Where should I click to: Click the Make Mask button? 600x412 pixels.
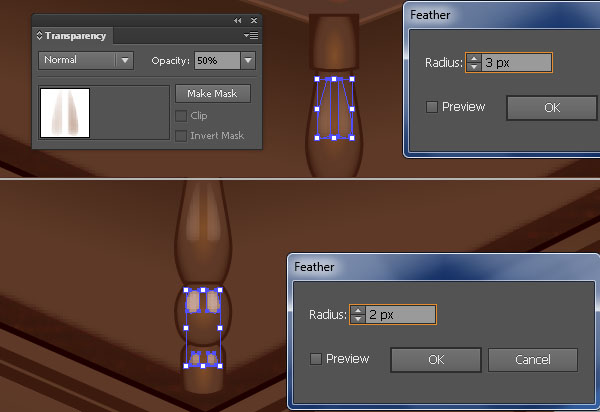[x=213, y=94]
